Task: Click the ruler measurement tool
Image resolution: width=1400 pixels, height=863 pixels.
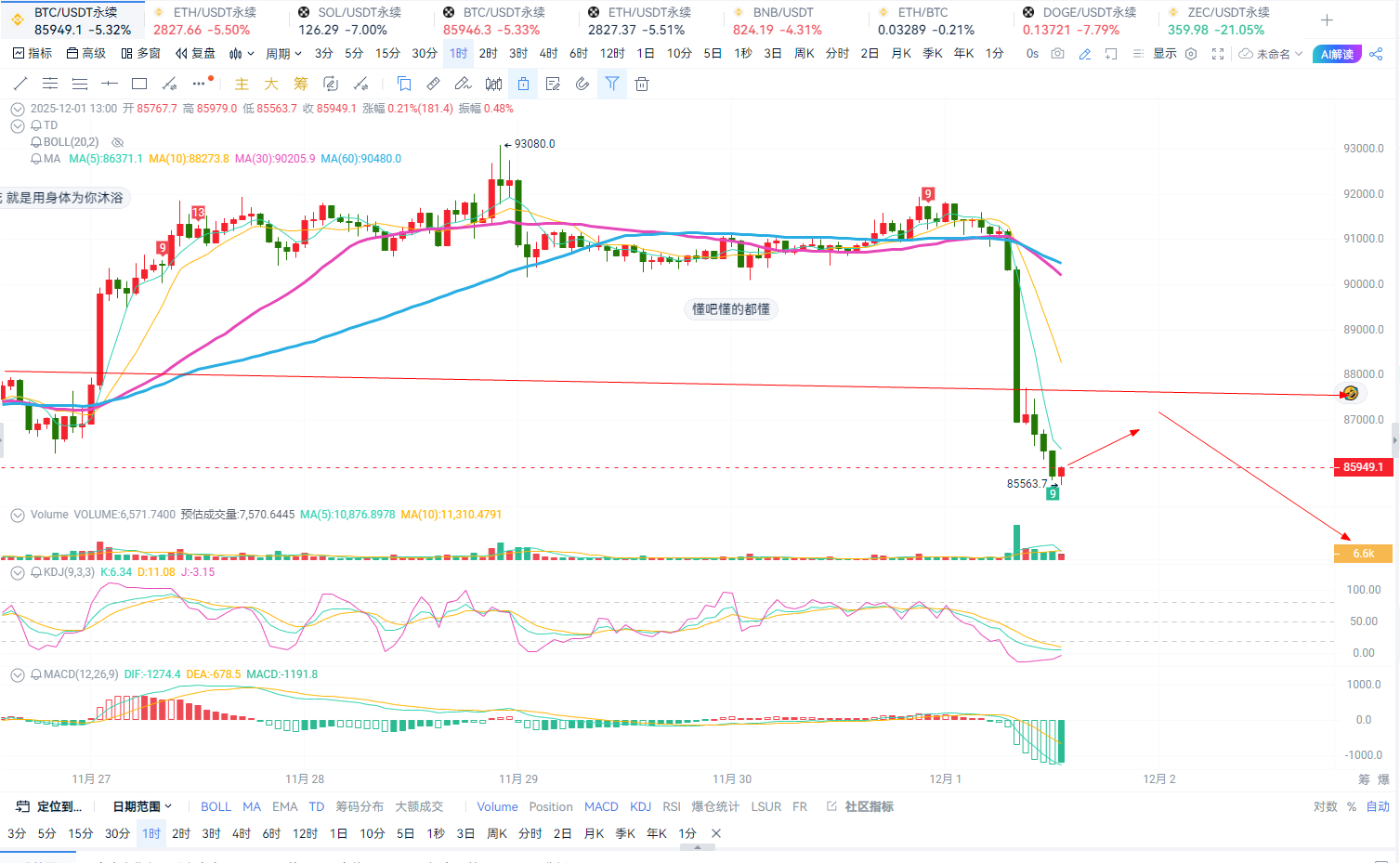Action: (433, 84)
